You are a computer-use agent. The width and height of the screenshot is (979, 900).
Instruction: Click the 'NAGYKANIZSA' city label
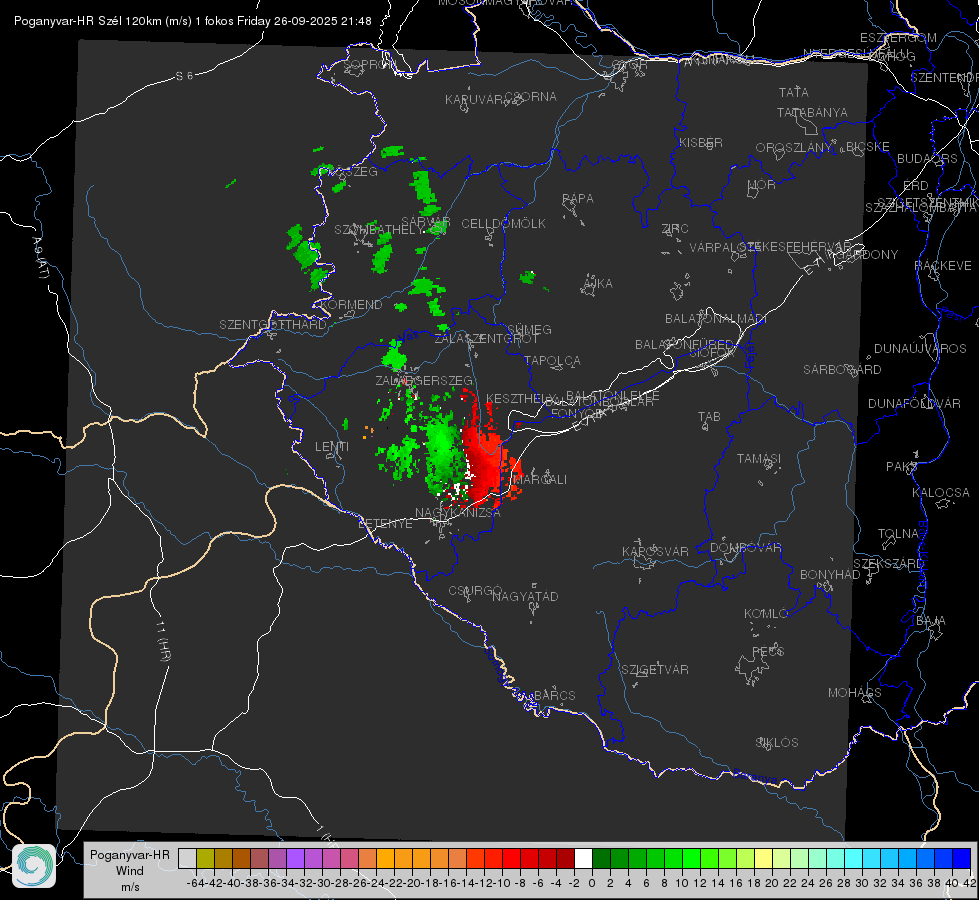[x=458, y=513]
